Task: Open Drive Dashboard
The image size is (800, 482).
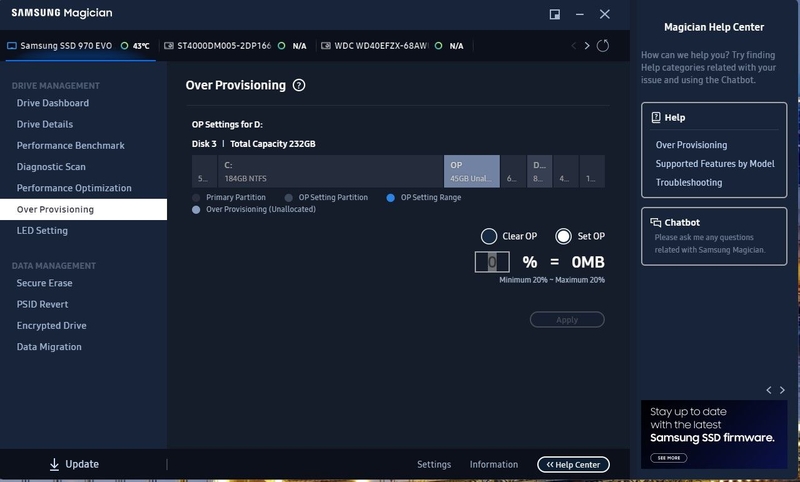Action: coord(53,103)
